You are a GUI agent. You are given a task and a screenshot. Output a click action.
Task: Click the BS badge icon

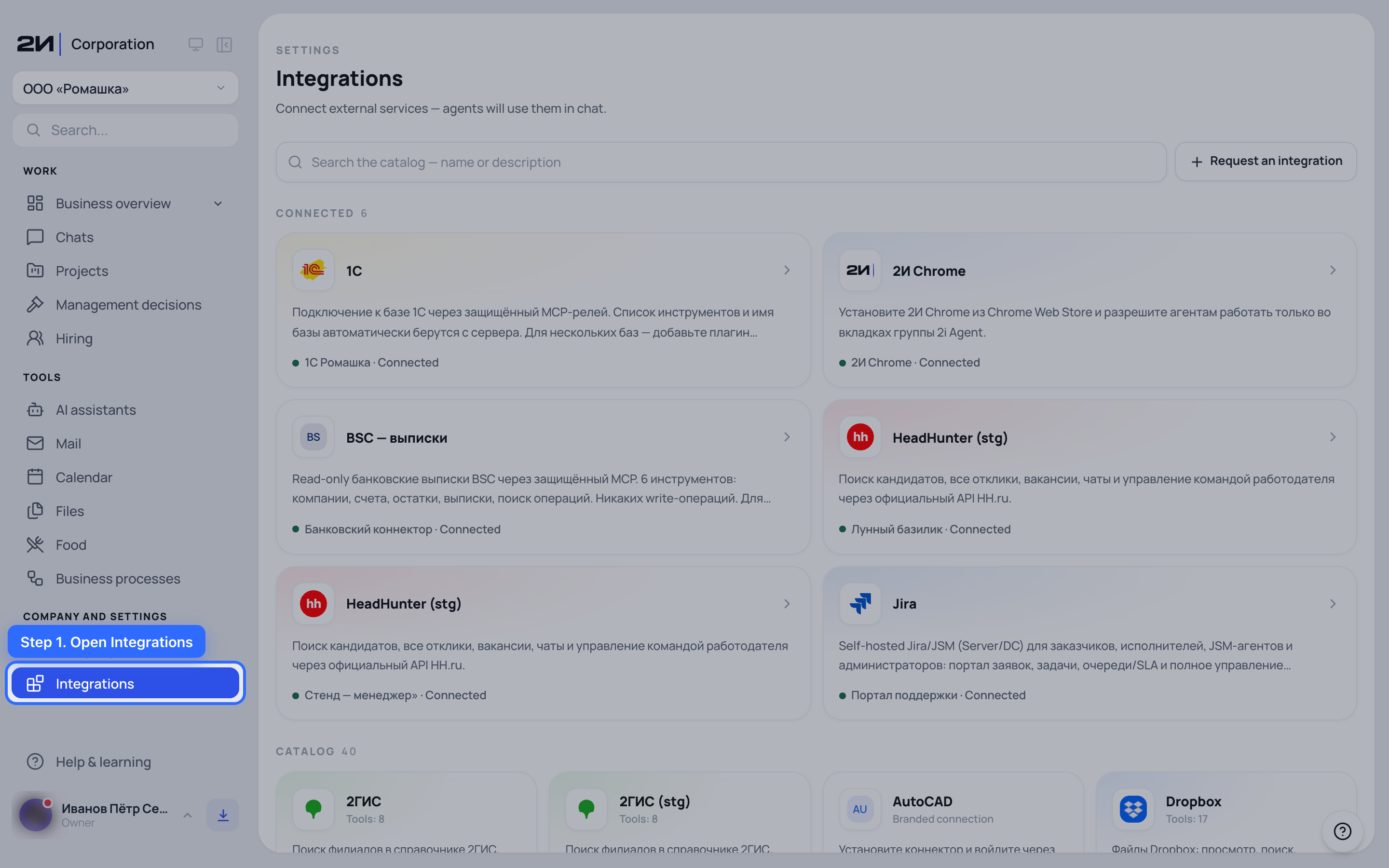pos(313,437)
